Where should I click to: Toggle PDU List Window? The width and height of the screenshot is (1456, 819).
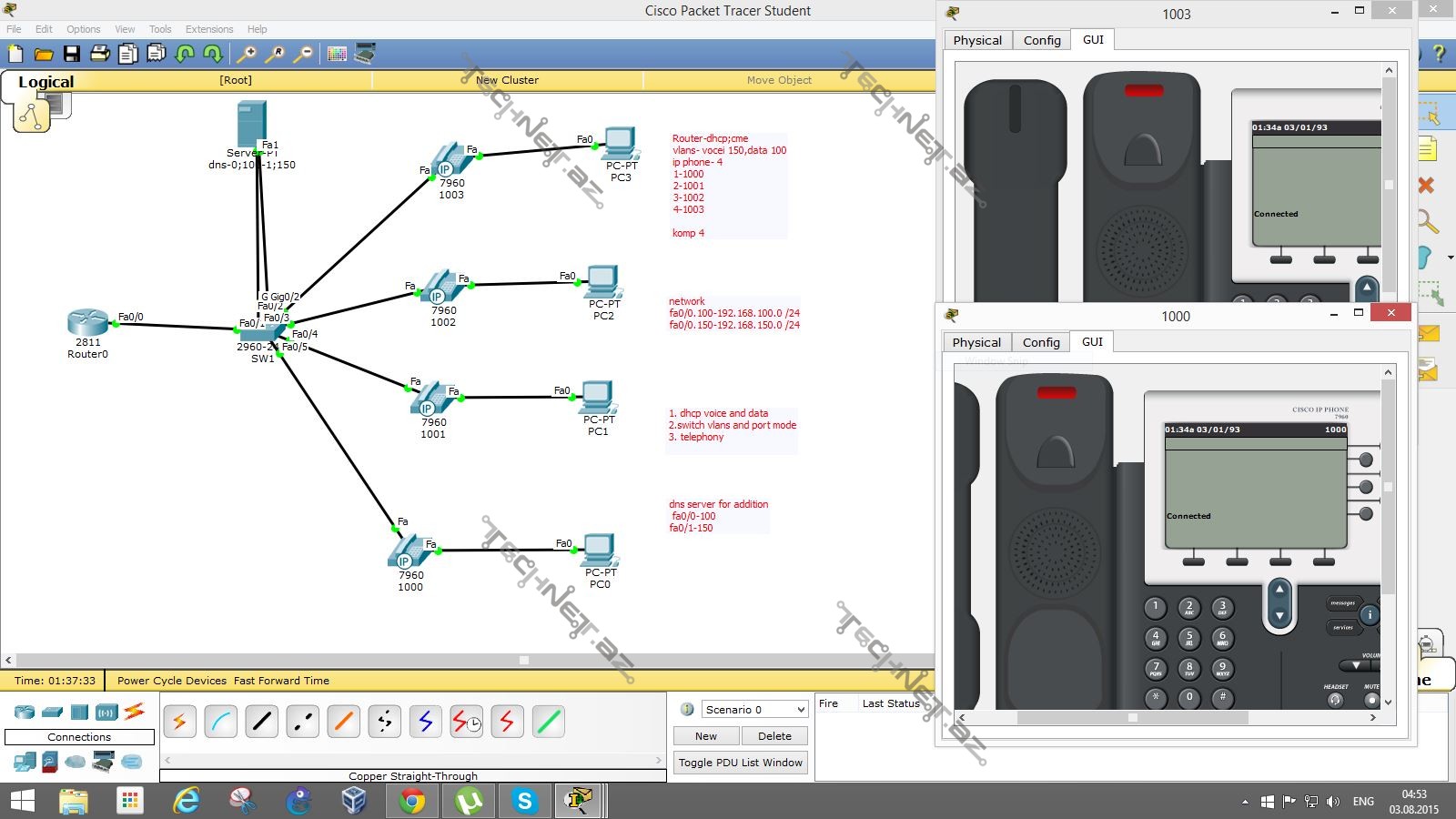point(740,763)
